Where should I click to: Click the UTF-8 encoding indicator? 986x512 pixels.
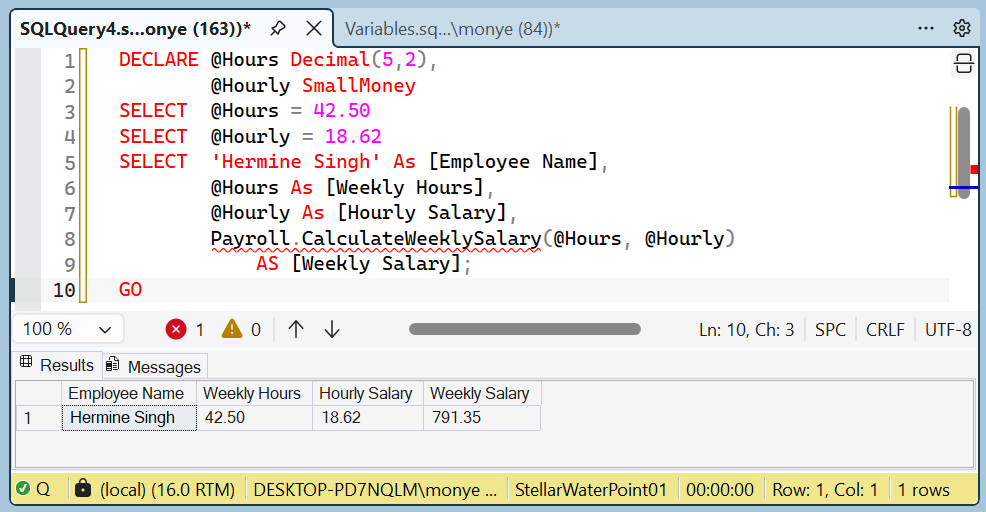coord(948,330)
